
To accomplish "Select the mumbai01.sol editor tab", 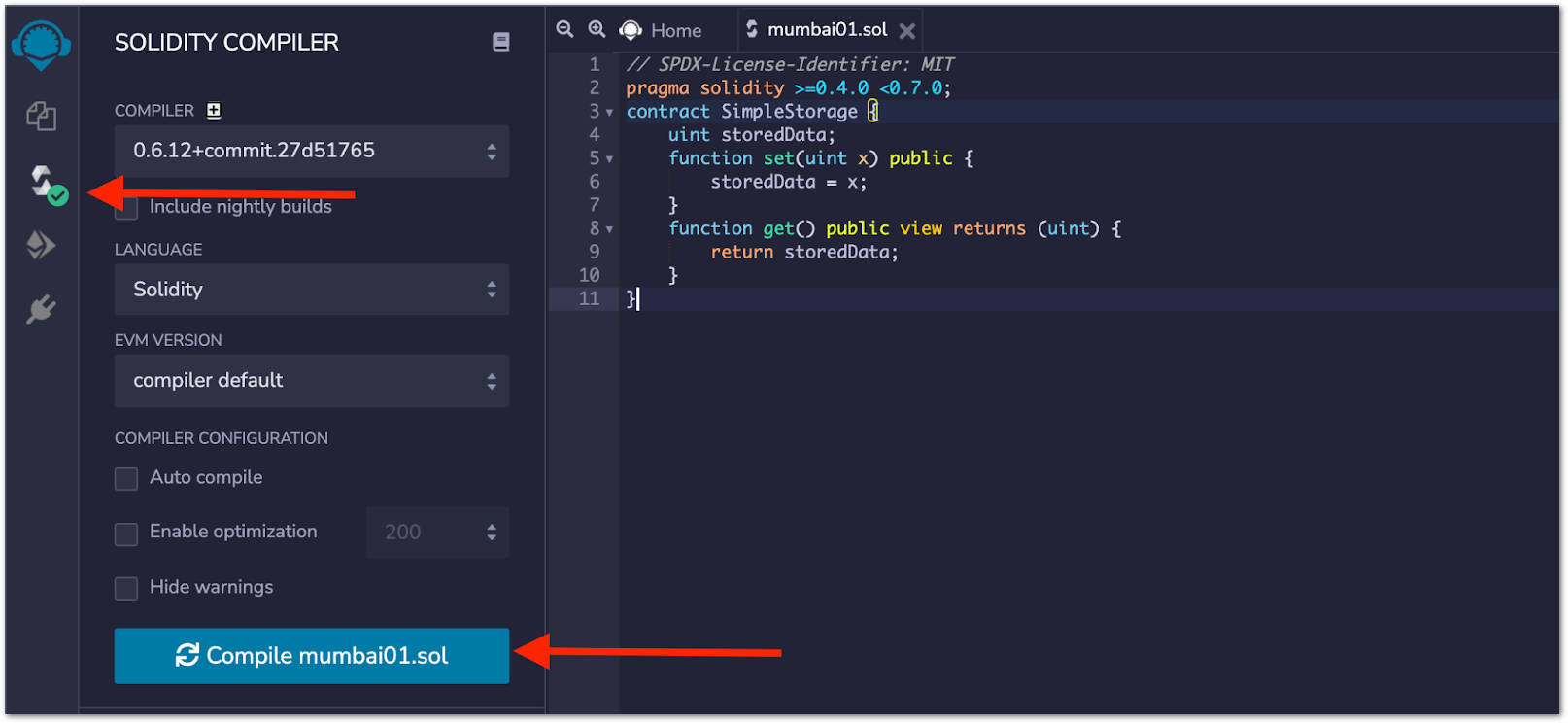I will coord(826,30).
